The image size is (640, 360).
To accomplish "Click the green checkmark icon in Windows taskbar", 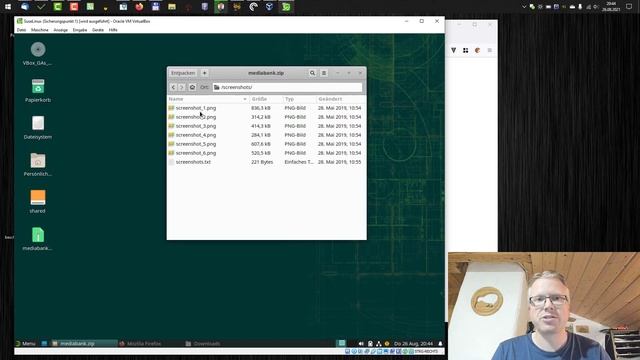I will 41,7.
